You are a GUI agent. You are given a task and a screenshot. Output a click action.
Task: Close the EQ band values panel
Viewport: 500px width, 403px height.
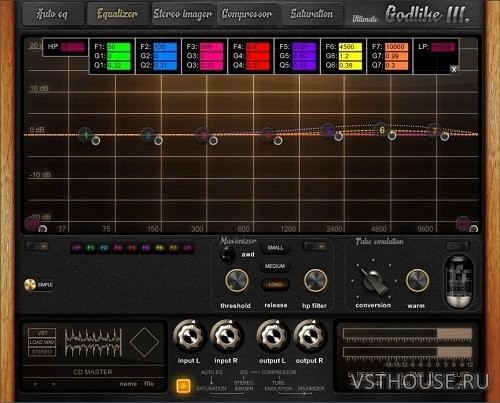pyautogui.click(x=454, y=69)
